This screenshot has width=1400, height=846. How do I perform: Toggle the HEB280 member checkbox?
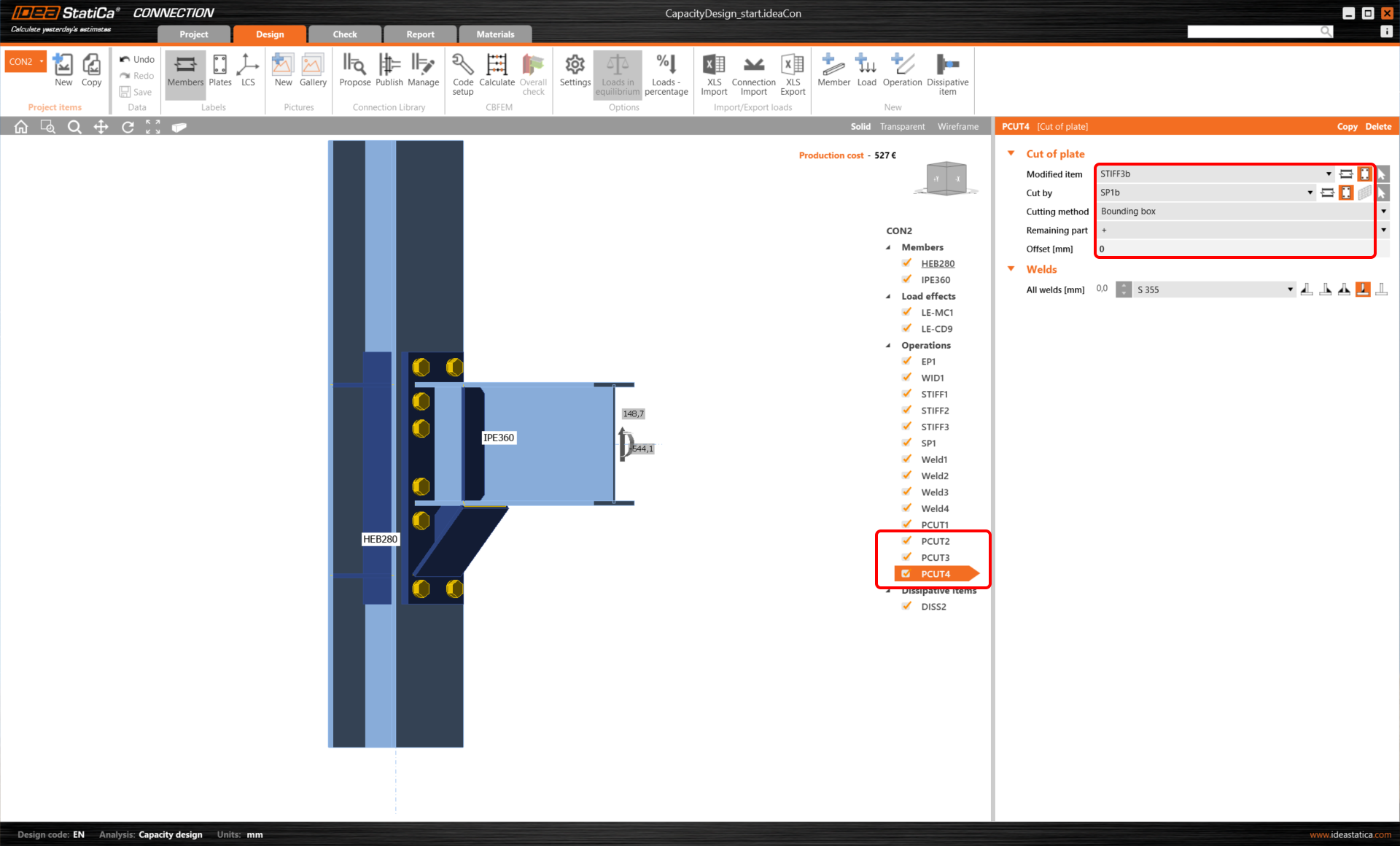907,263
